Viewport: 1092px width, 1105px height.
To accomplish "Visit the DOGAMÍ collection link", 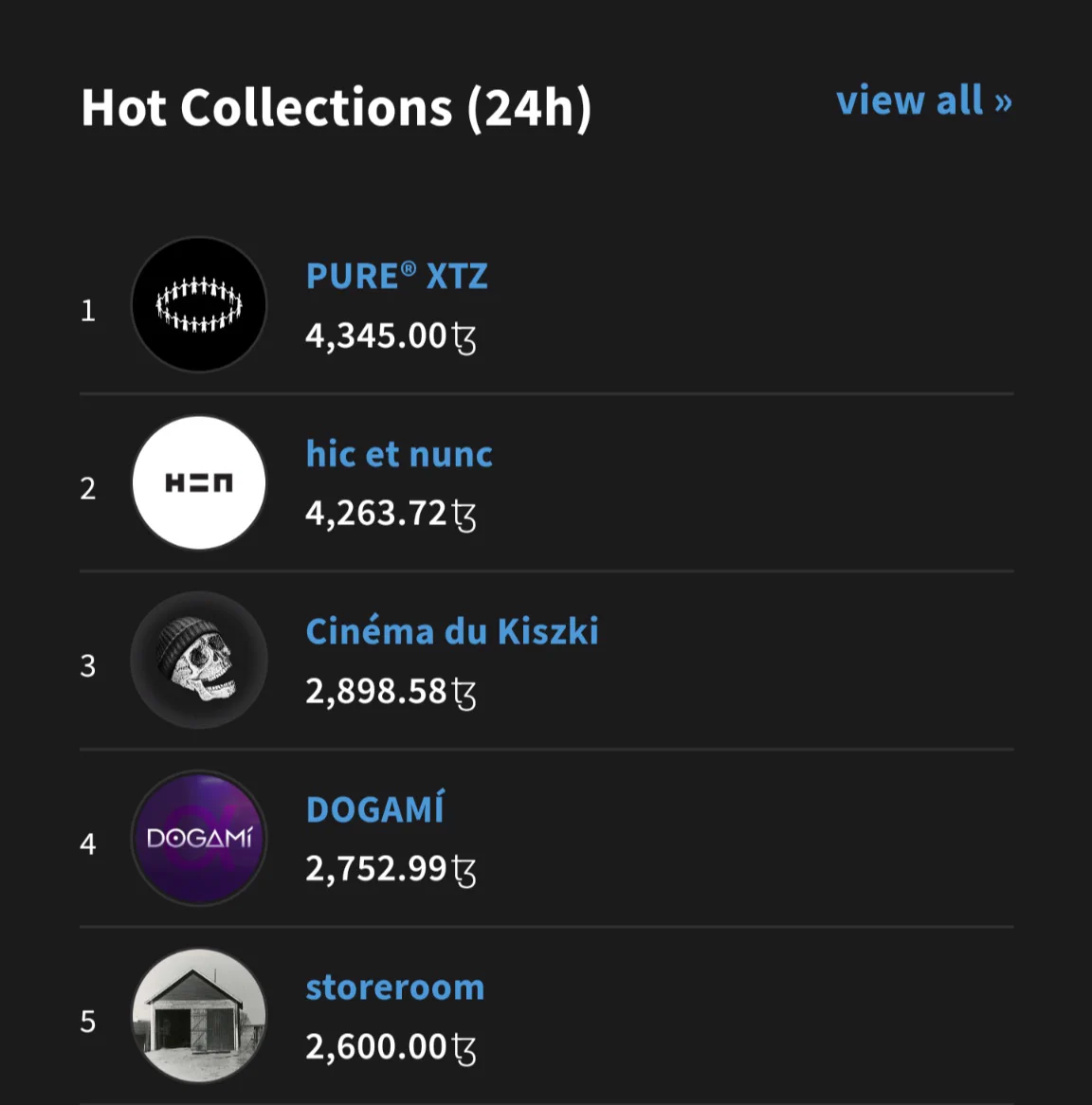I will [375, 808].
